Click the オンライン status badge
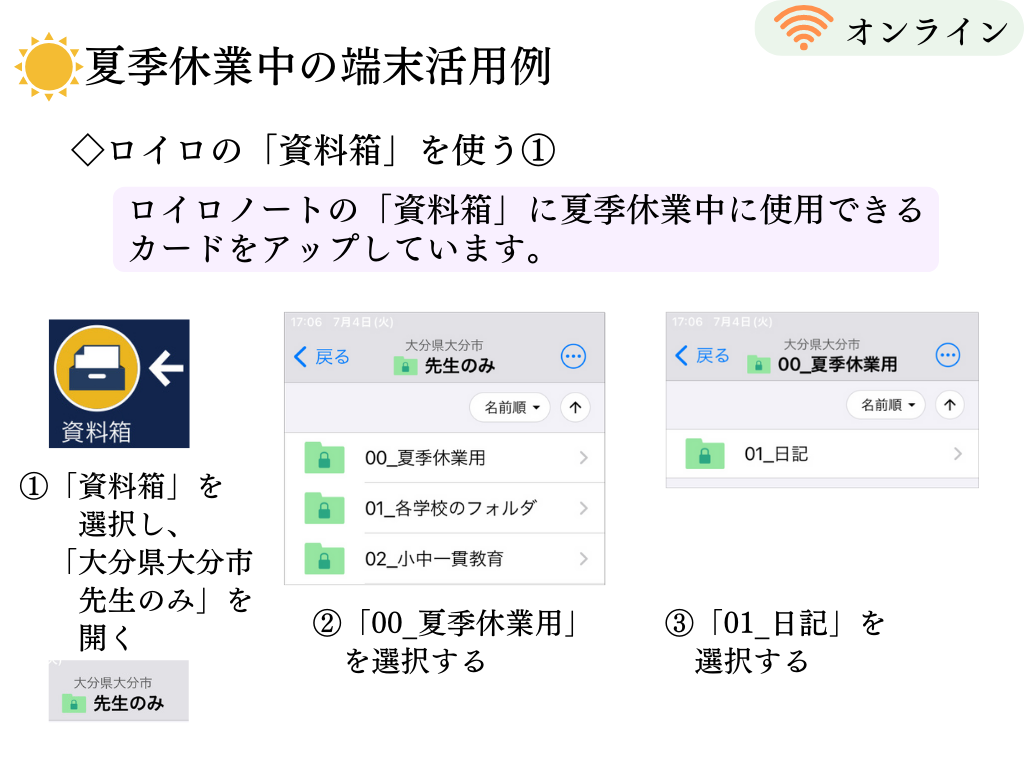 click(889, 28)
